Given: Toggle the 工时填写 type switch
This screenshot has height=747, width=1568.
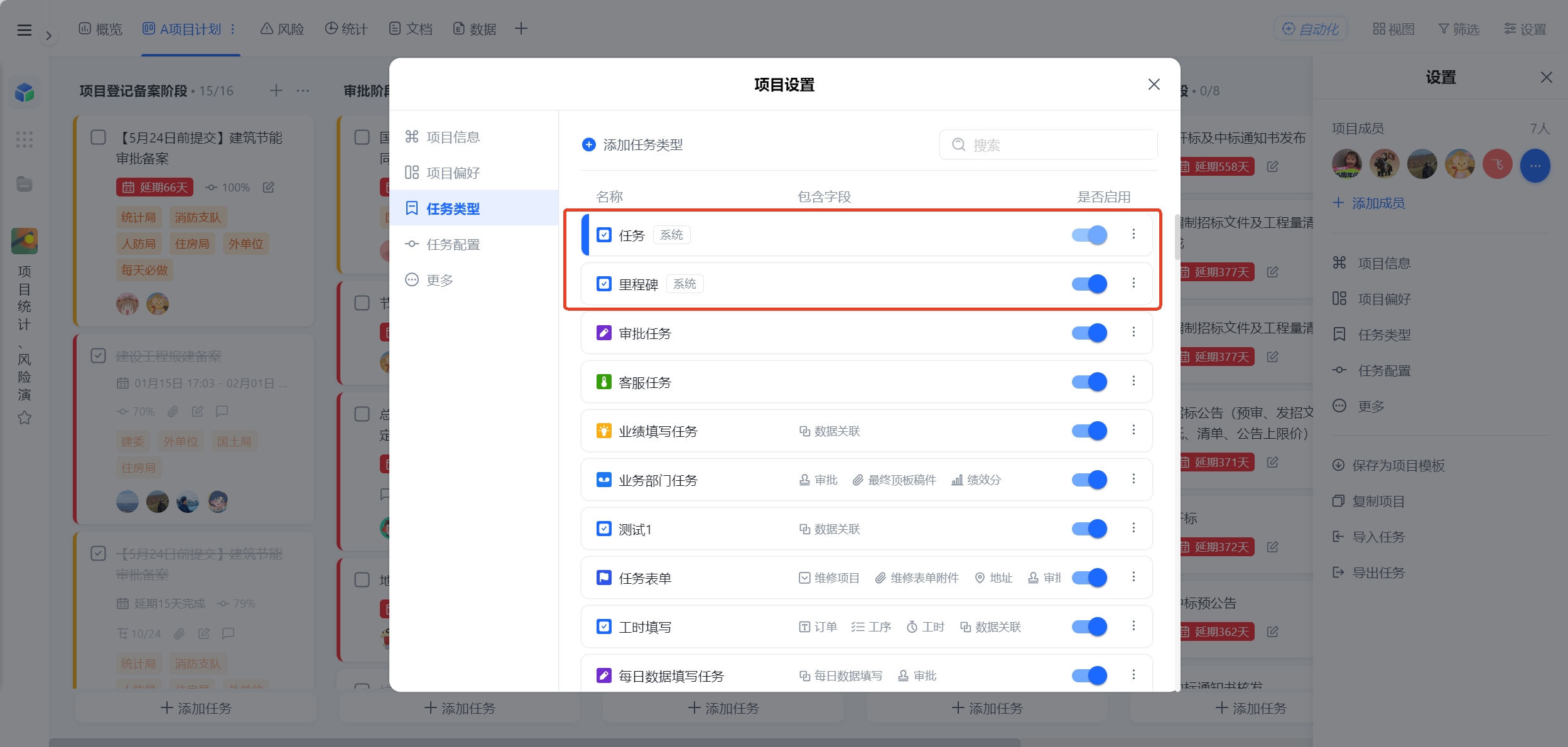Looking at the screenshot, I should pos(1089,626).
